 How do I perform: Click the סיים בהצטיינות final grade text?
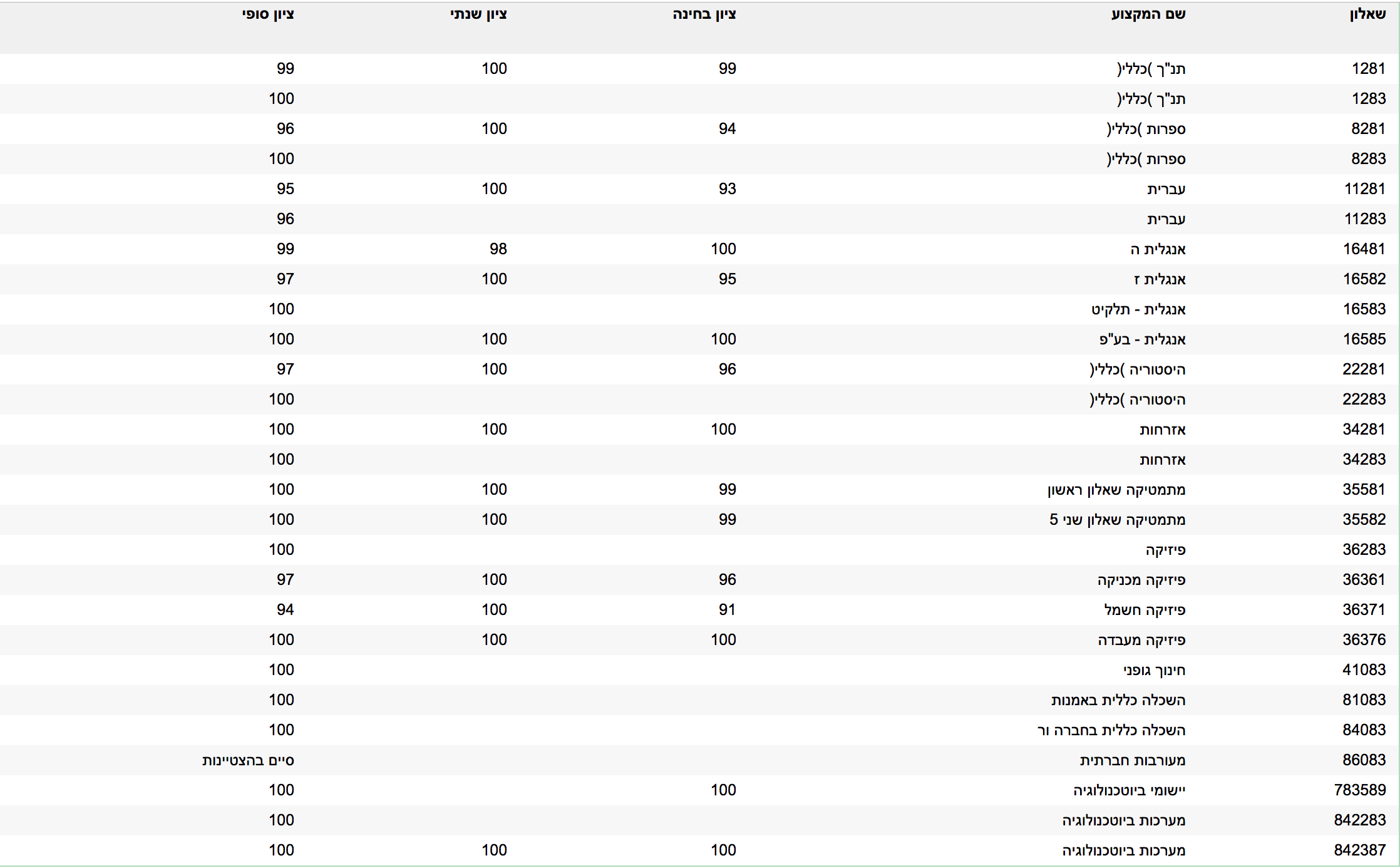[248, 760]
